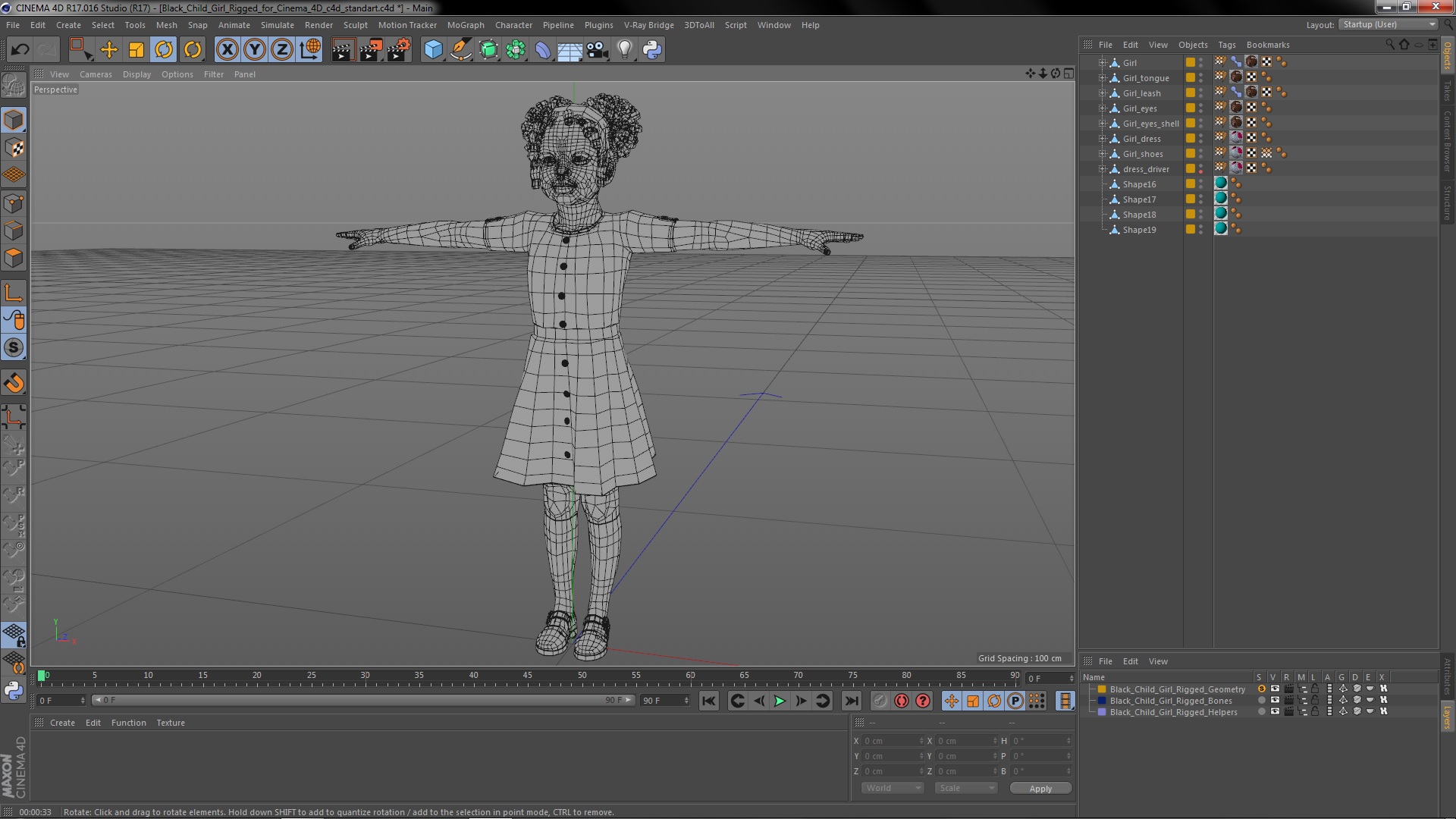Open the File menu
Viewport: 1456px width, 819px height.
(x=13, y=25)
